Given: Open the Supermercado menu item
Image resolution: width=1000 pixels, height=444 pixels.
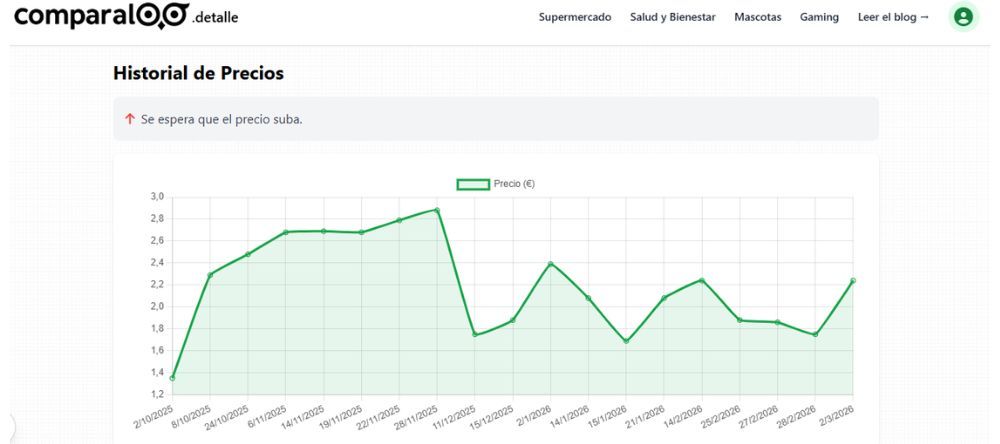Looking at the screenshot, I should [574, 17].
